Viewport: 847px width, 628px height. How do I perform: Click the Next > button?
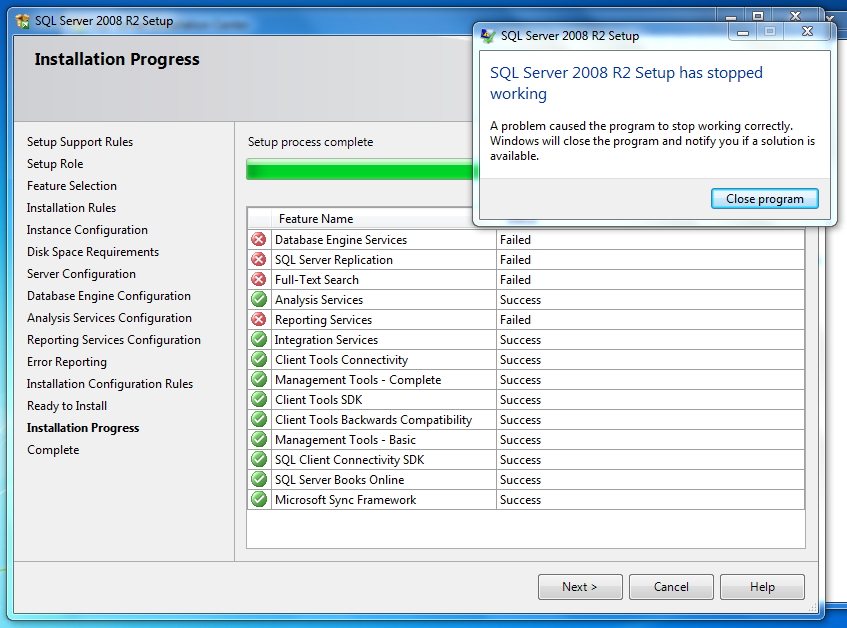[580, 587]
